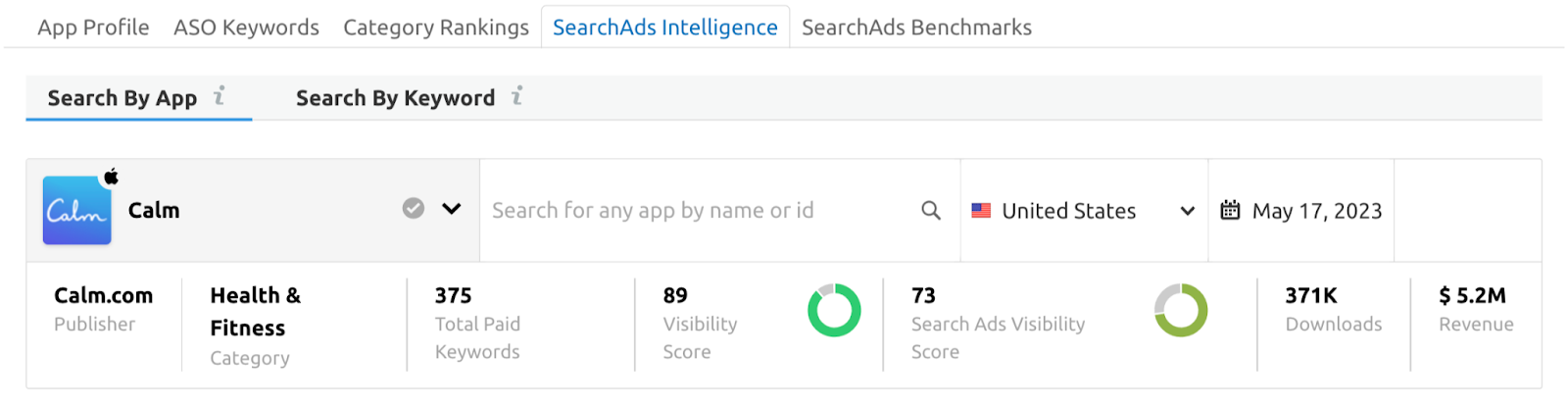Click the info icon beside Search By App
The height and width of the screenshot is (407, 1568).
coord(220,96)
